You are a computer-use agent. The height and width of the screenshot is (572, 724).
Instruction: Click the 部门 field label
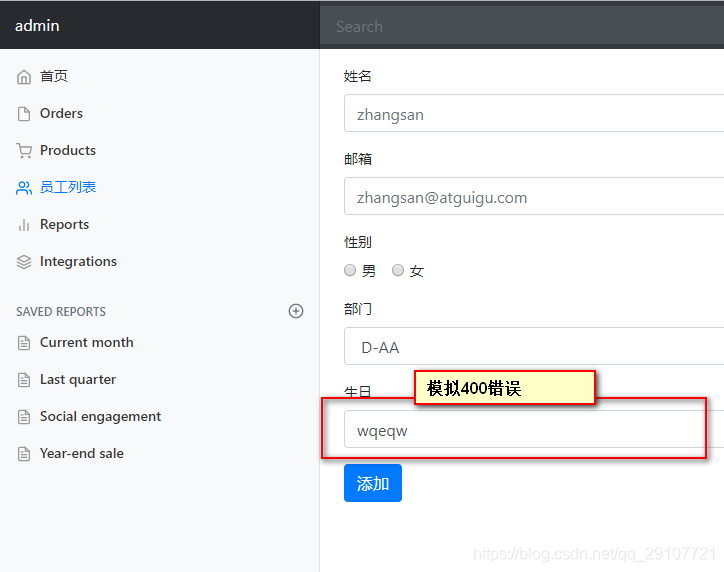coord(357,309)
